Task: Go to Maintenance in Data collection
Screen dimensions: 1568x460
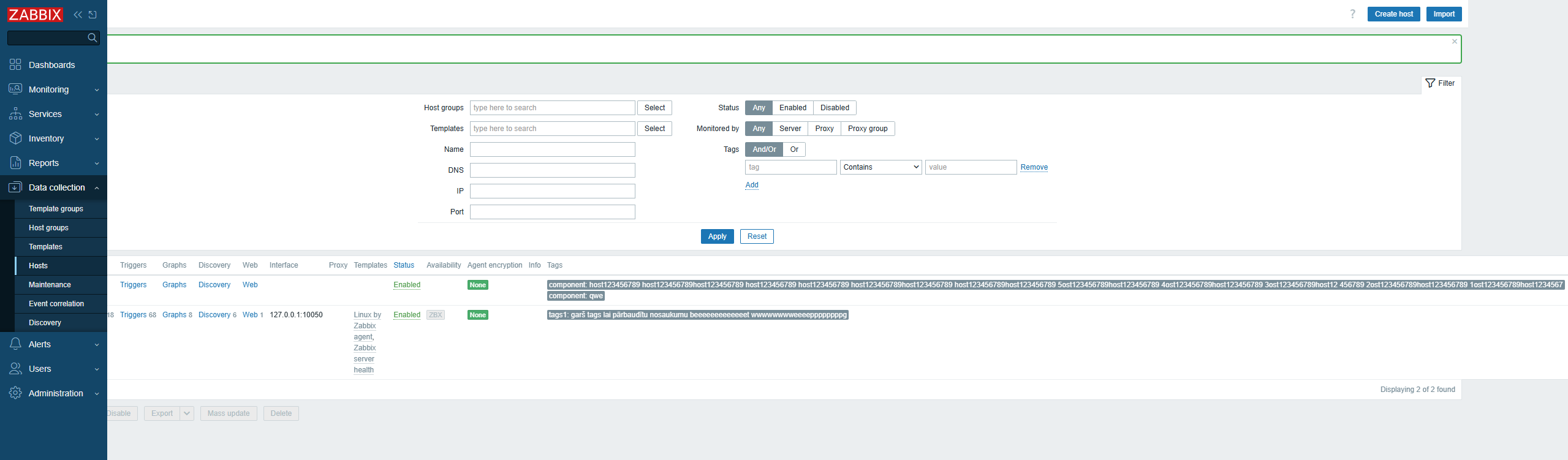Action: pyautogui.click(x=50, y=285)
